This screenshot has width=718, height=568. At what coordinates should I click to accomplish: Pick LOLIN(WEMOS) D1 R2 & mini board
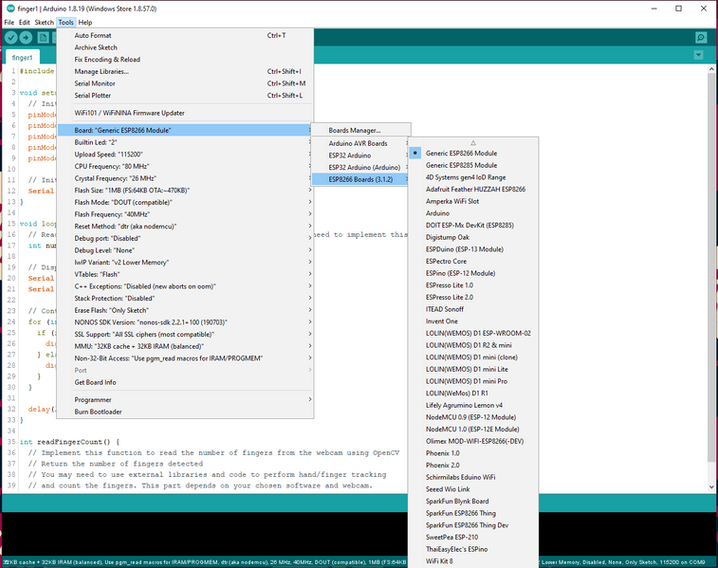click(x=473, y=345)
